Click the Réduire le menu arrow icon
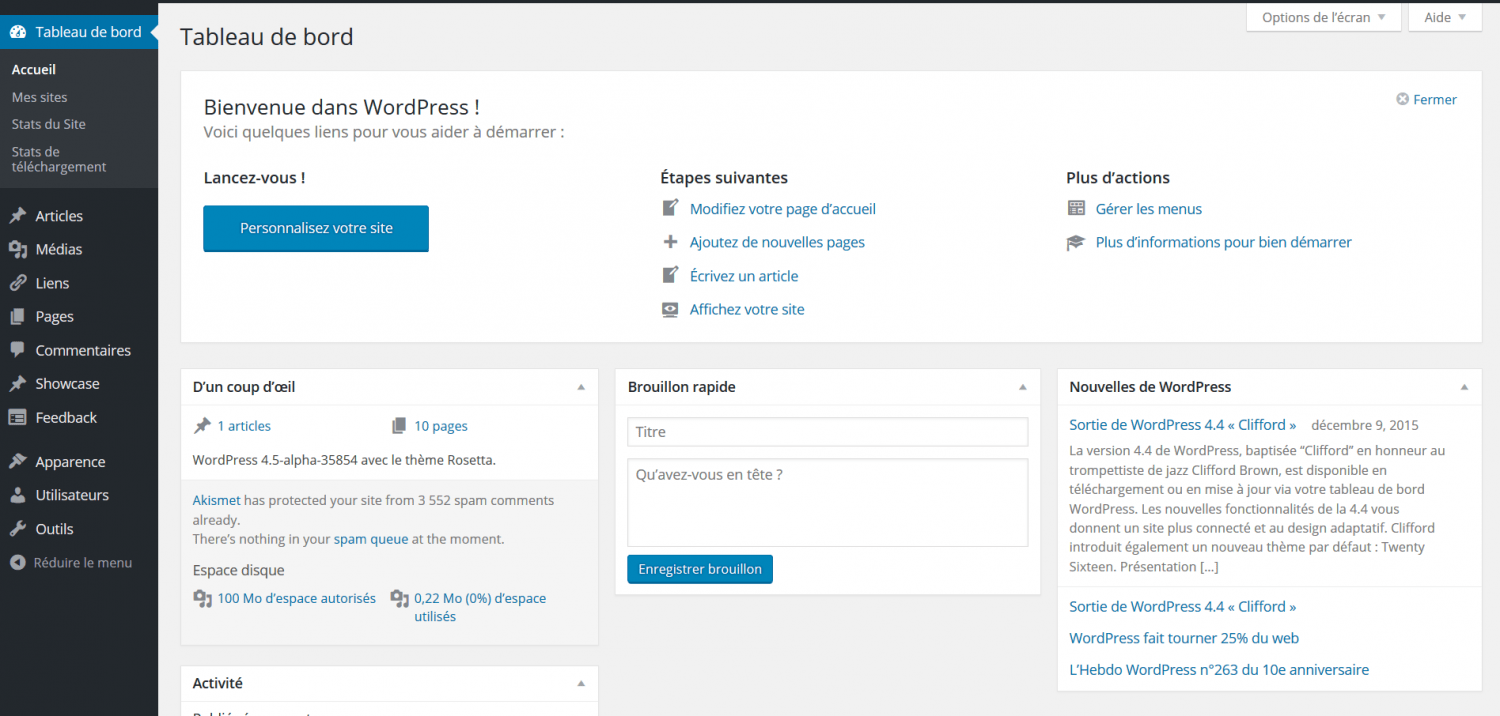Screen dimensions: 1500x716 pos(18,563)
